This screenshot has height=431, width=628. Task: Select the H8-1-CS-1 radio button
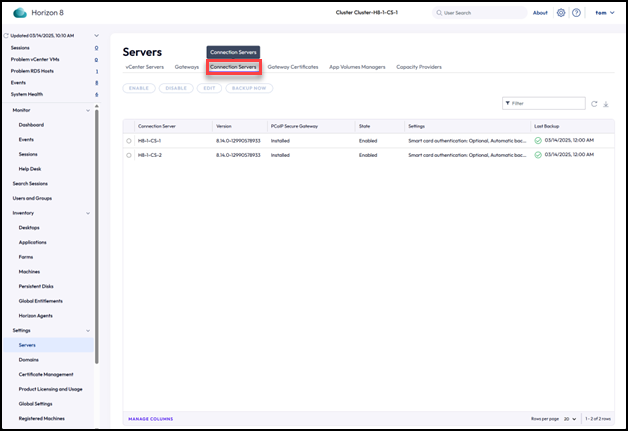pyautogui.click(x=129, y=141)
